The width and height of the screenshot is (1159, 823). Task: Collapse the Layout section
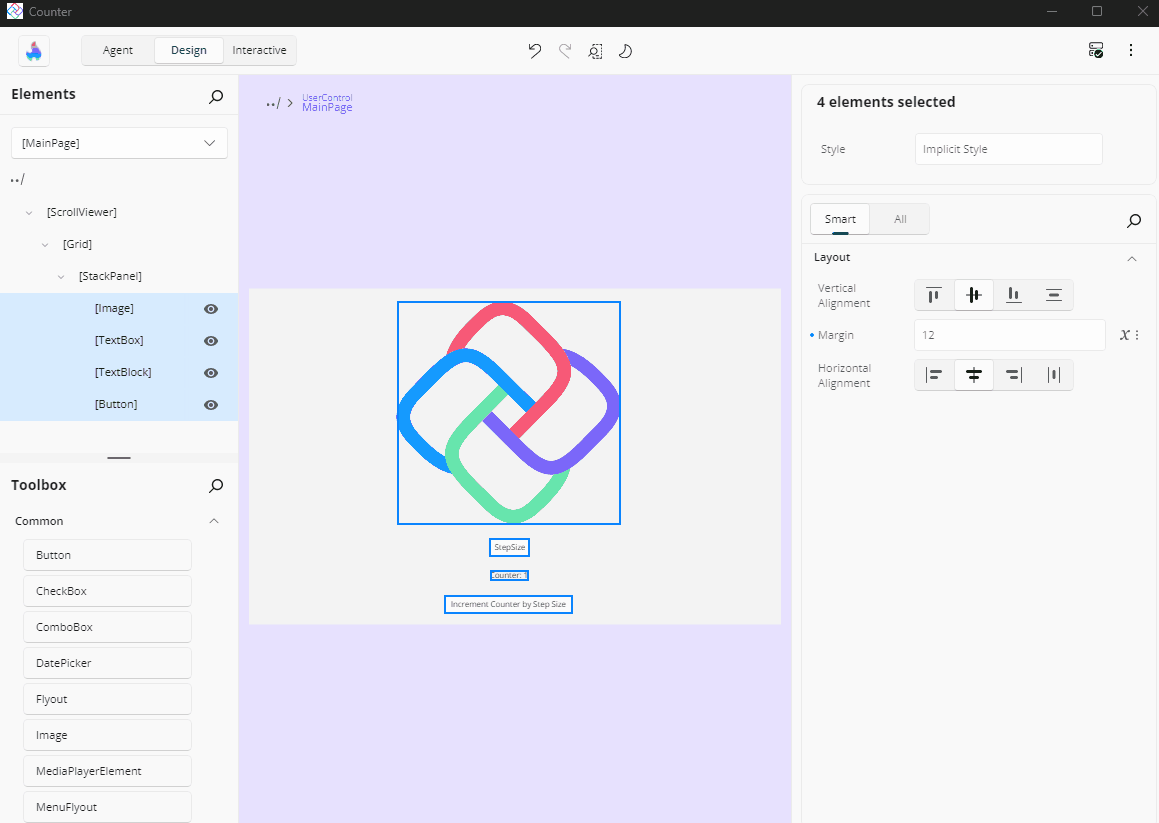[x=1132, y=258]
